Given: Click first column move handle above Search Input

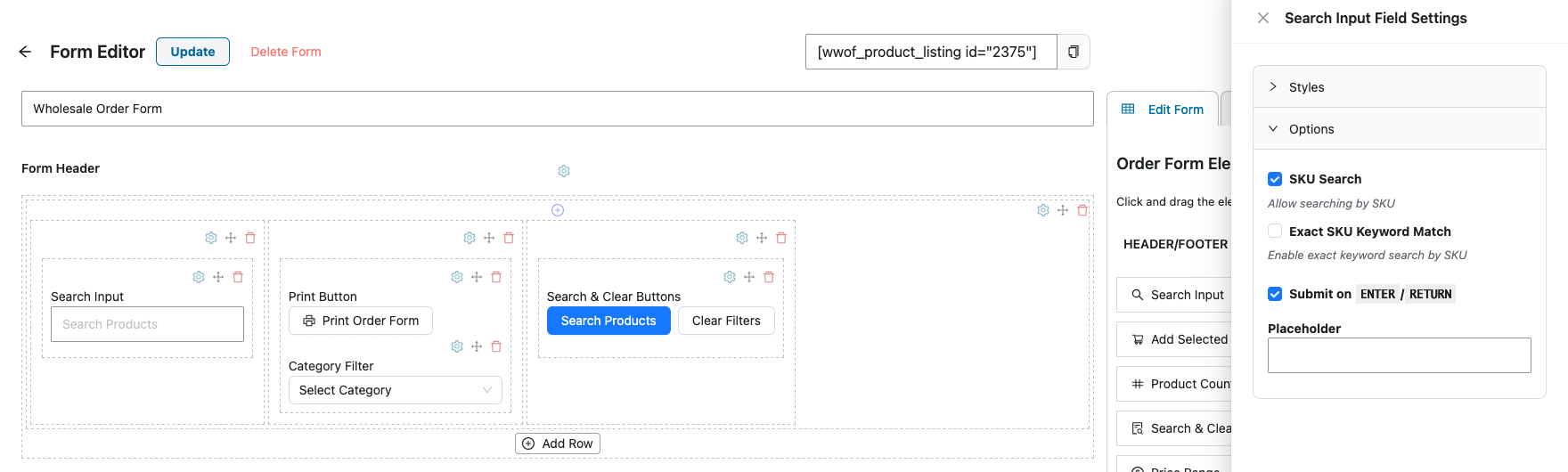Looking at the screenshot, I should point(231,238).
